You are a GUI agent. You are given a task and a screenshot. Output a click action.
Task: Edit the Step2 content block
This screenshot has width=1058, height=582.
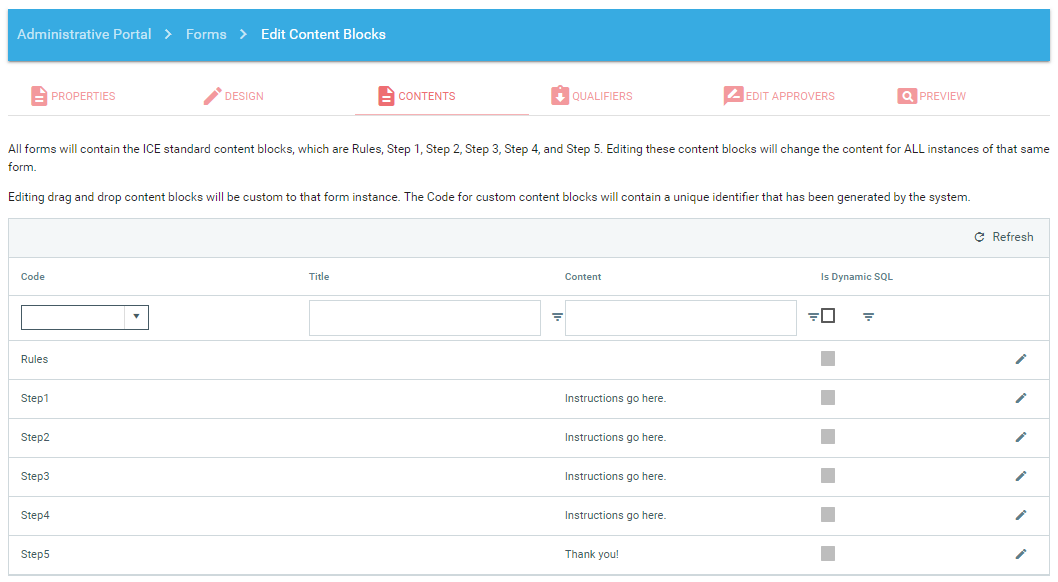(x=1020, y=437)
